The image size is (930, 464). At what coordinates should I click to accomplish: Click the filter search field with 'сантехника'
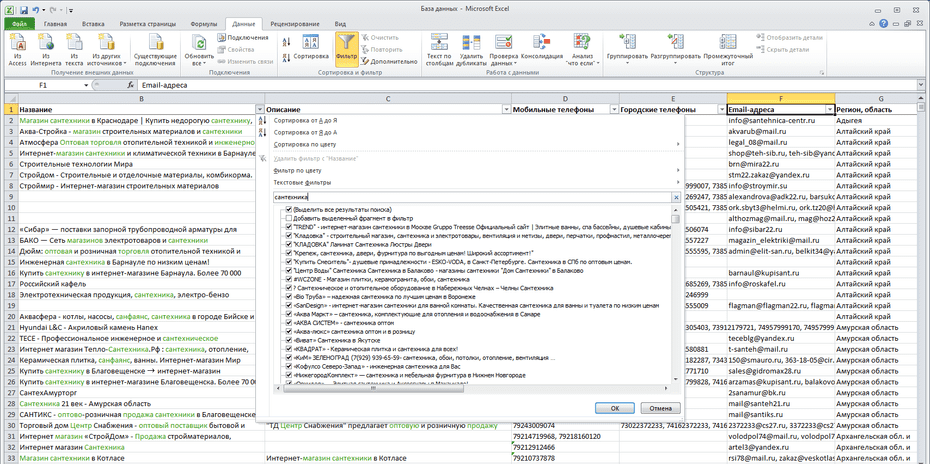pyautogui.click(x=472, y=197)
